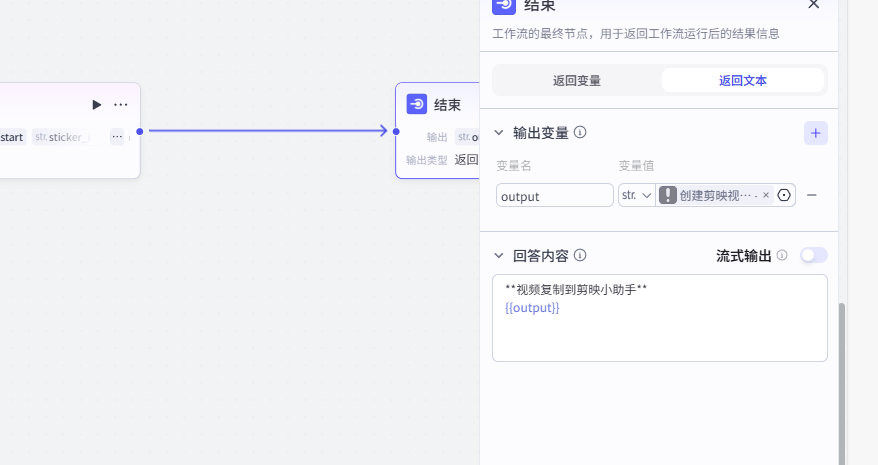878x465 pixels.
Task: Click the info icon beside 输出变量
Action: point(580,132)
